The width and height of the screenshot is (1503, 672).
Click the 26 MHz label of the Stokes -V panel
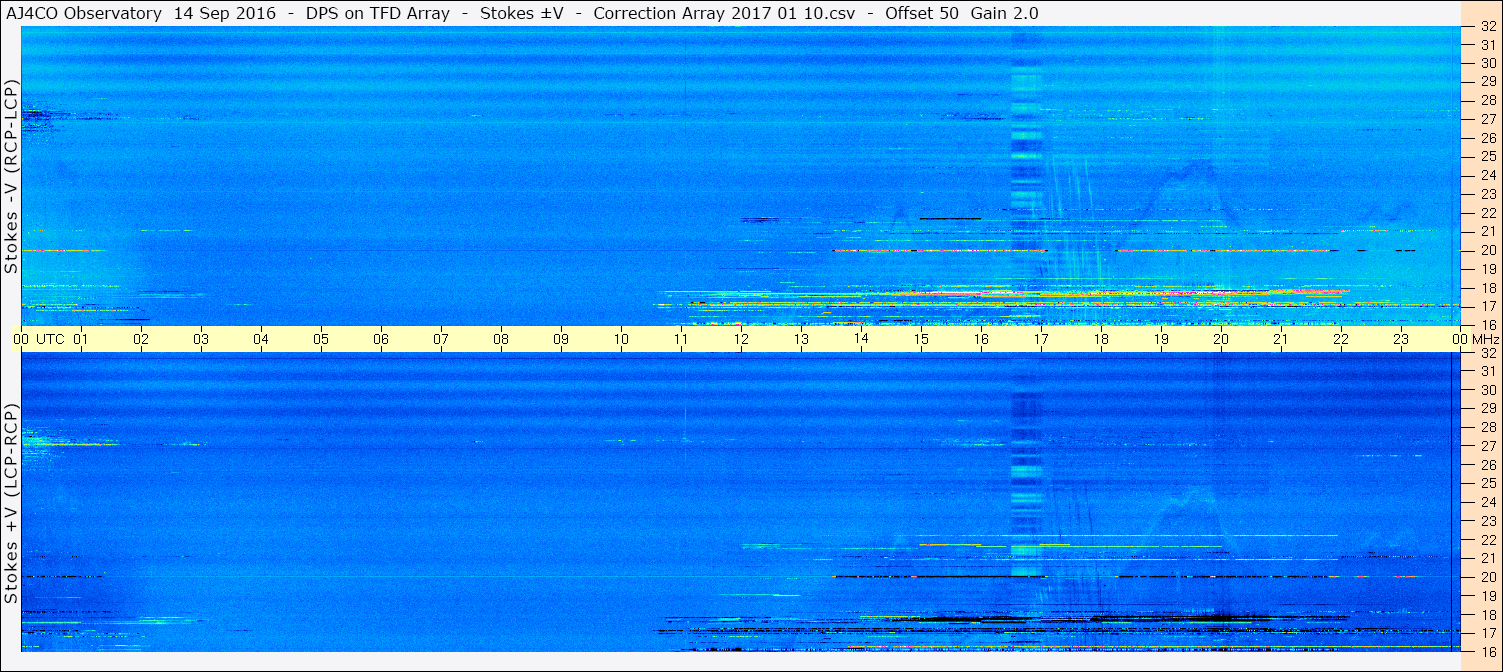click(1487, 138)
